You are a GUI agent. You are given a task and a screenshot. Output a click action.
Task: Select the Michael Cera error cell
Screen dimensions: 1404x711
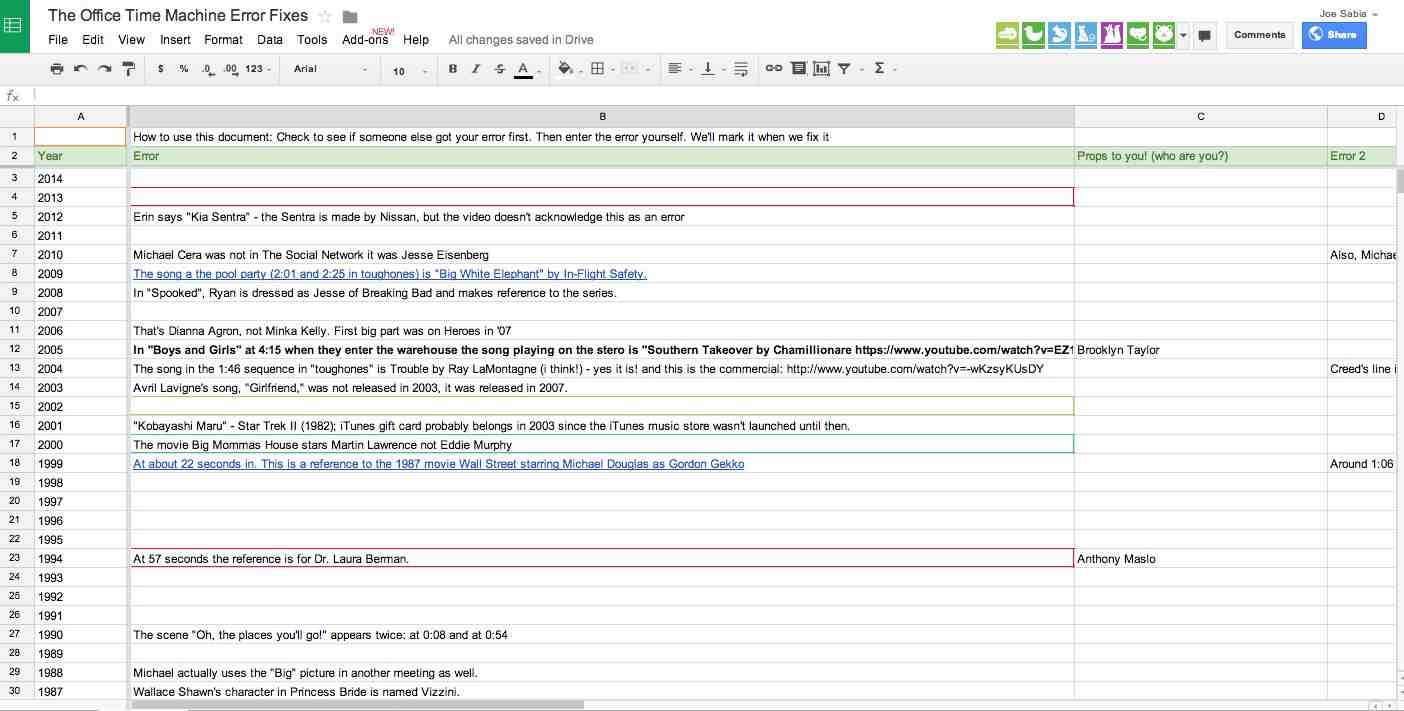click(x=602, y=255)
